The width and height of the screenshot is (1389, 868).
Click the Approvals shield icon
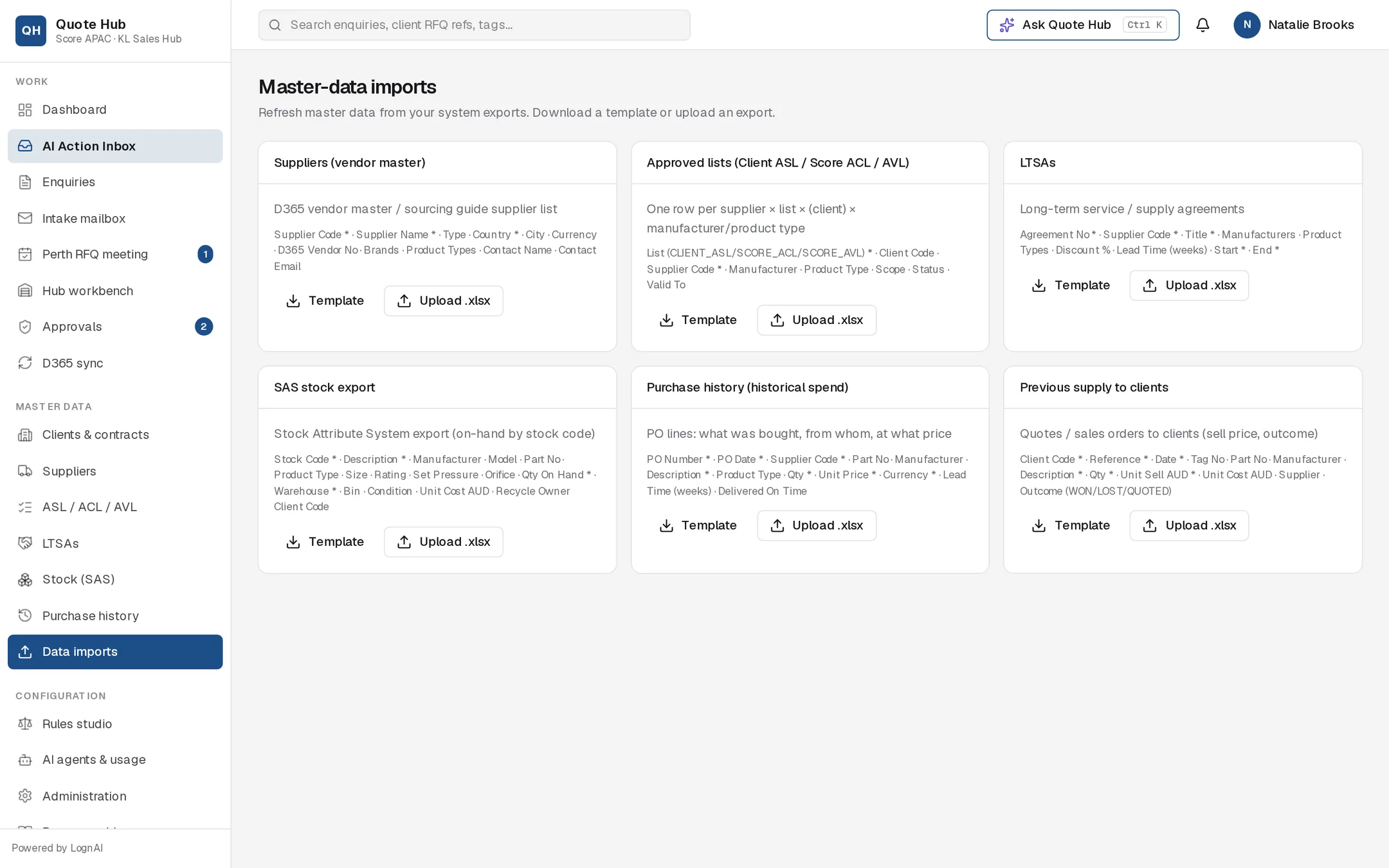tap(25, 327)
